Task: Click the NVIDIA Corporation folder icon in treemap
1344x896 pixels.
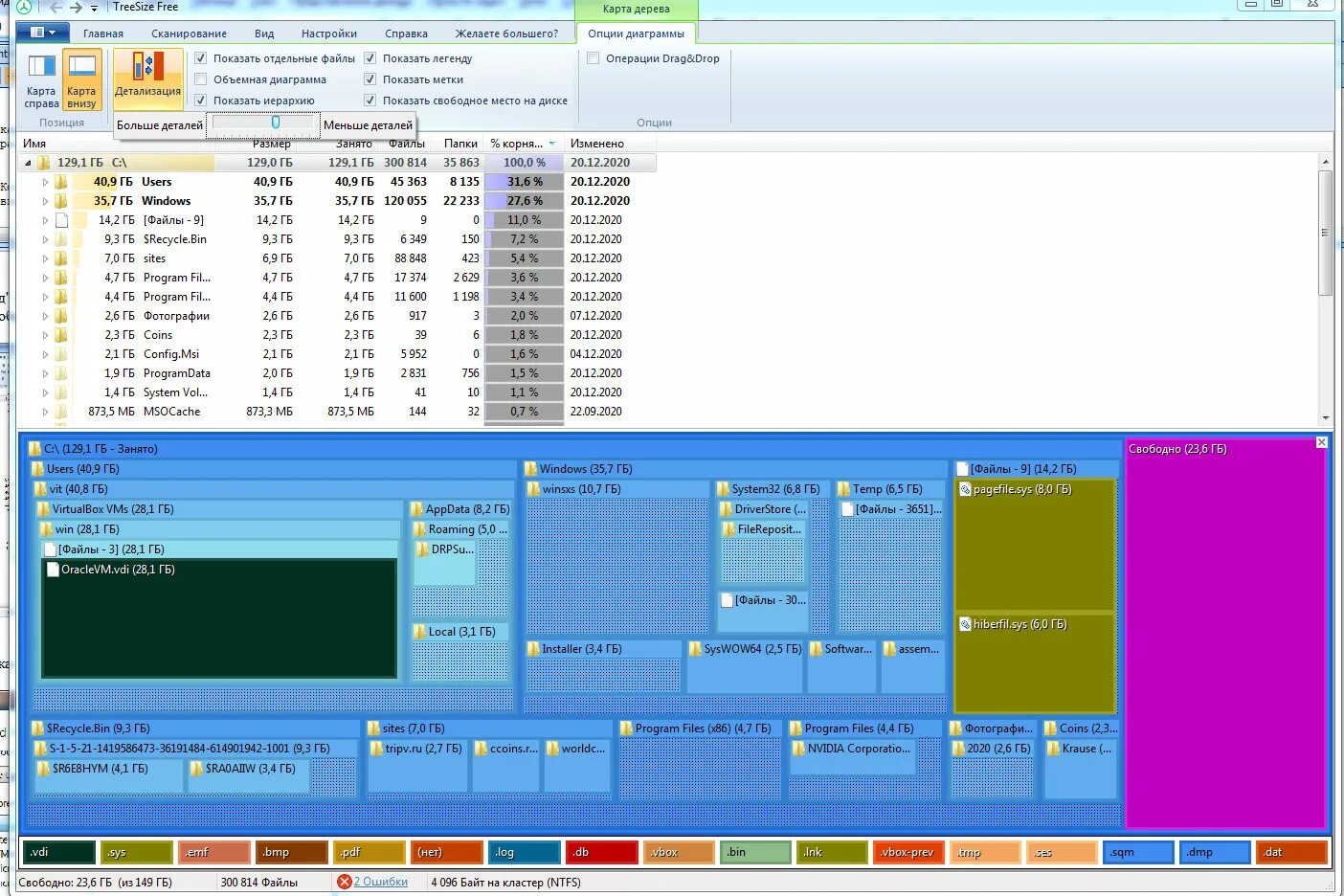Action: click(x=798, y=749)
